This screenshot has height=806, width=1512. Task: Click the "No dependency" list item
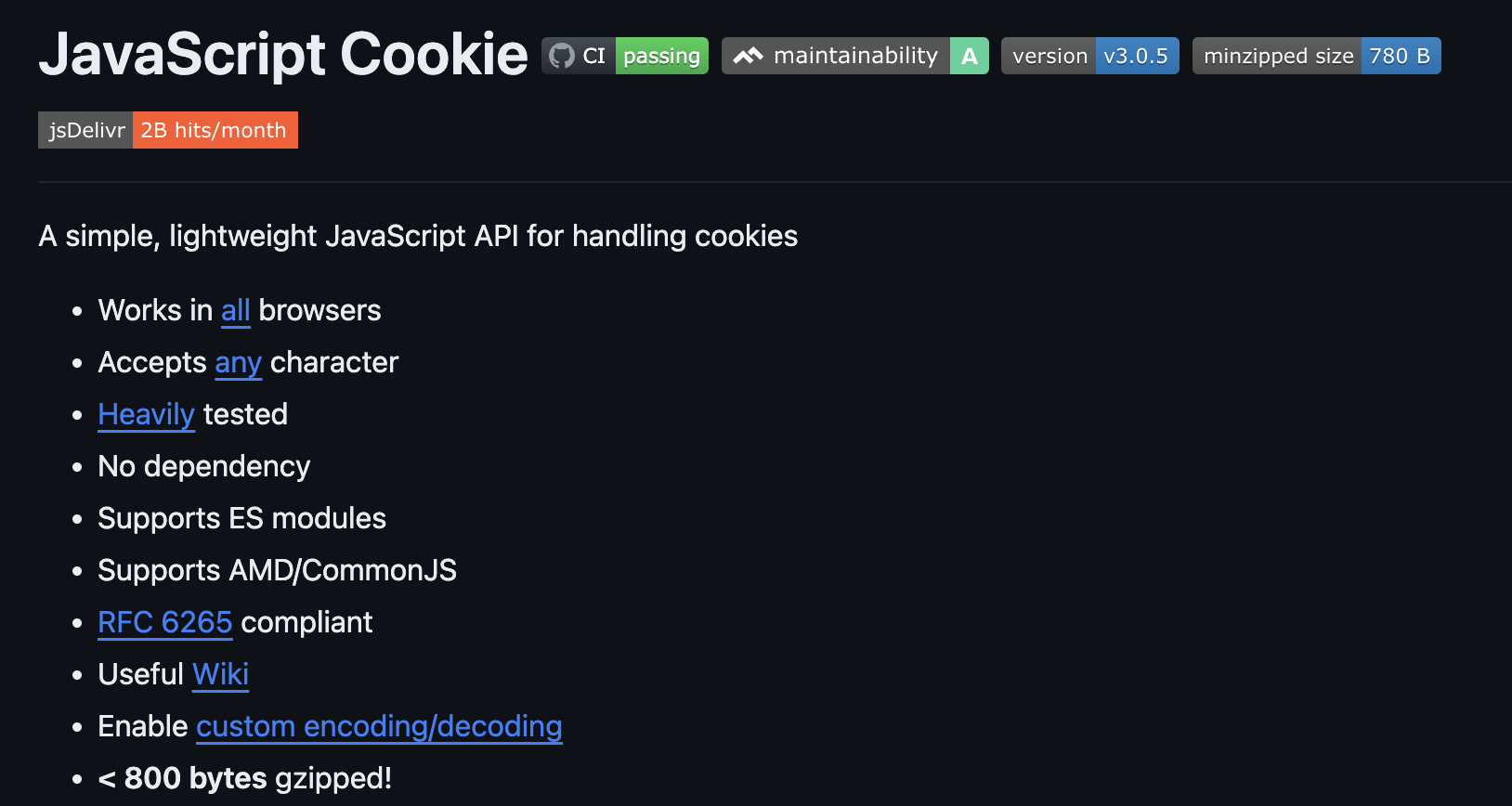204,466
